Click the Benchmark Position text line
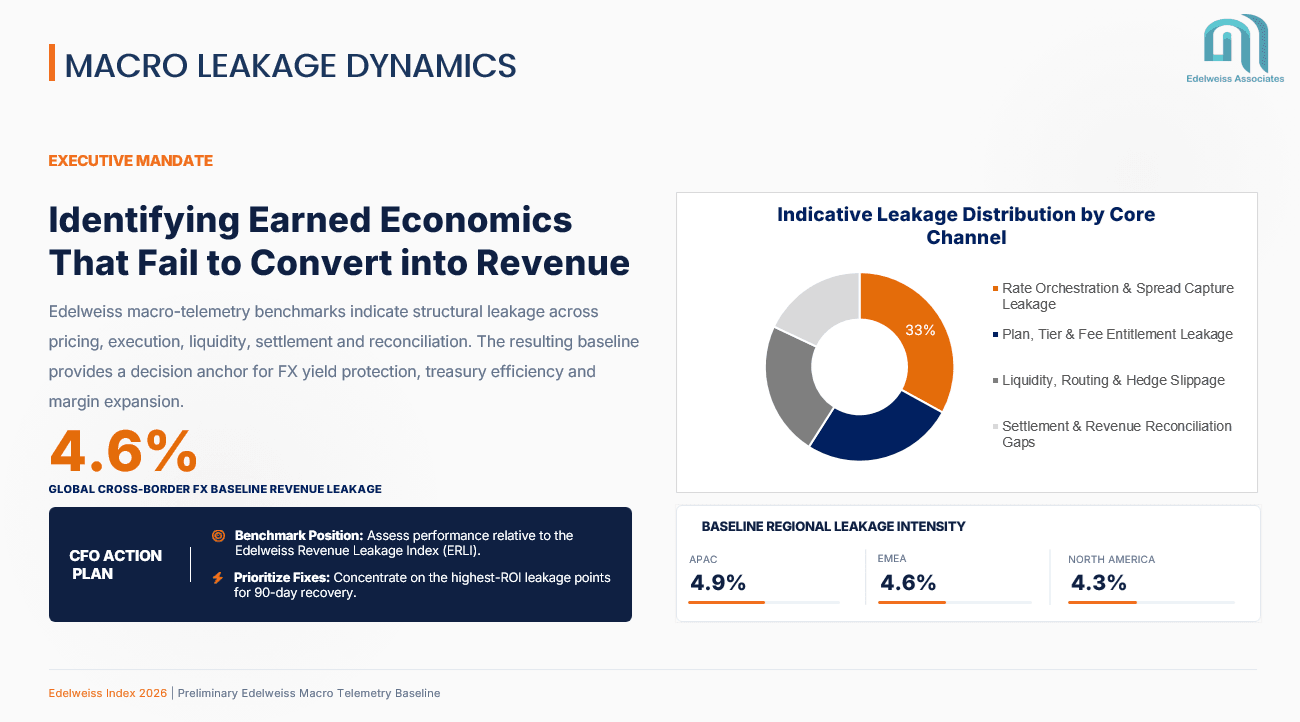 [x=404, y=543]
